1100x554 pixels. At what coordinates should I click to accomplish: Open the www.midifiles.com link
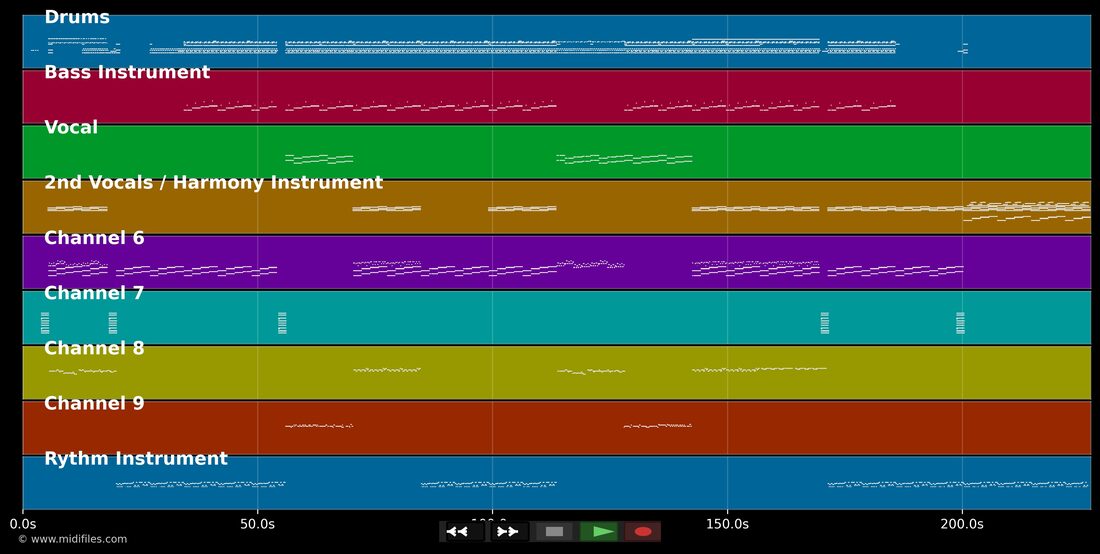pyautogui.click(x=72, y=539)
